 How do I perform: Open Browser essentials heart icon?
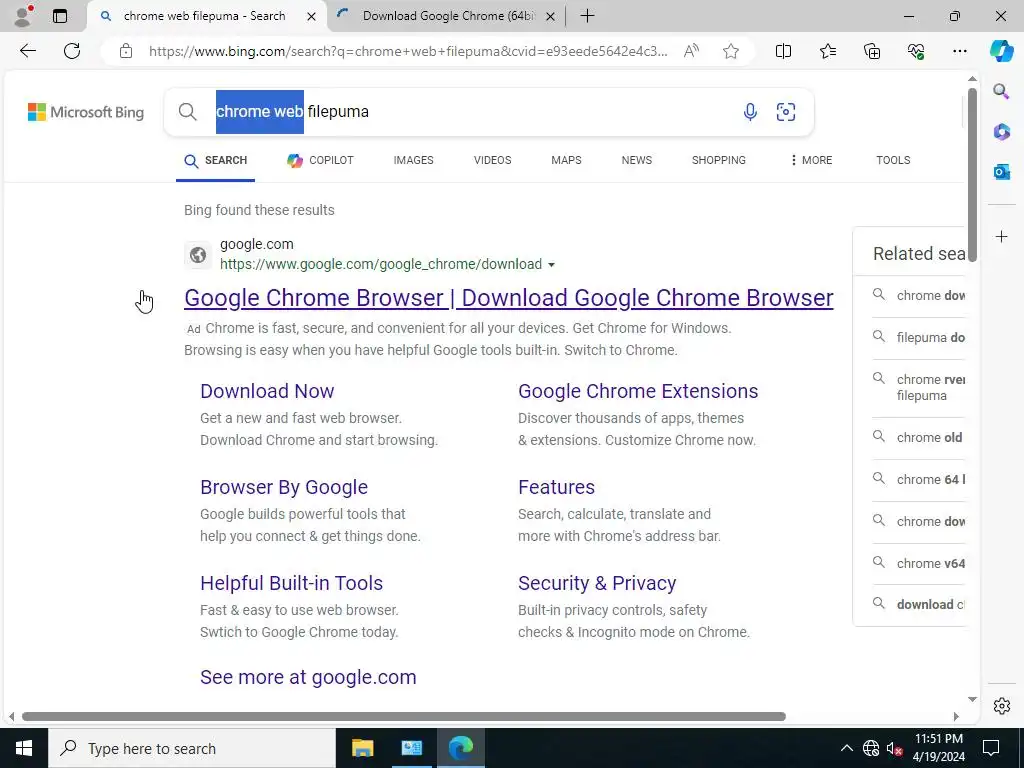pos(916,51)
